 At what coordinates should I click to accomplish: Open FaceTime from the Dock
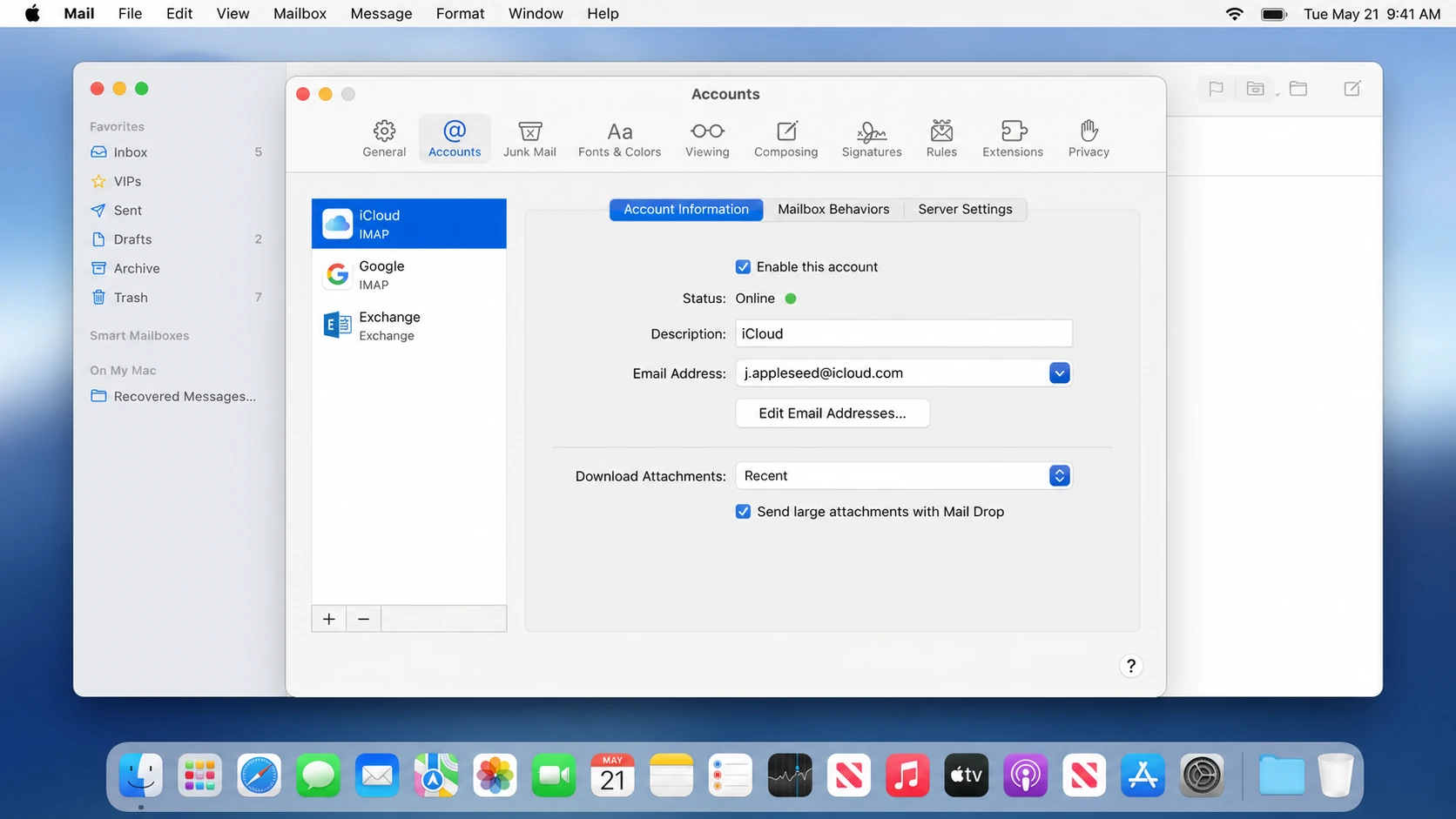point(554,775)
